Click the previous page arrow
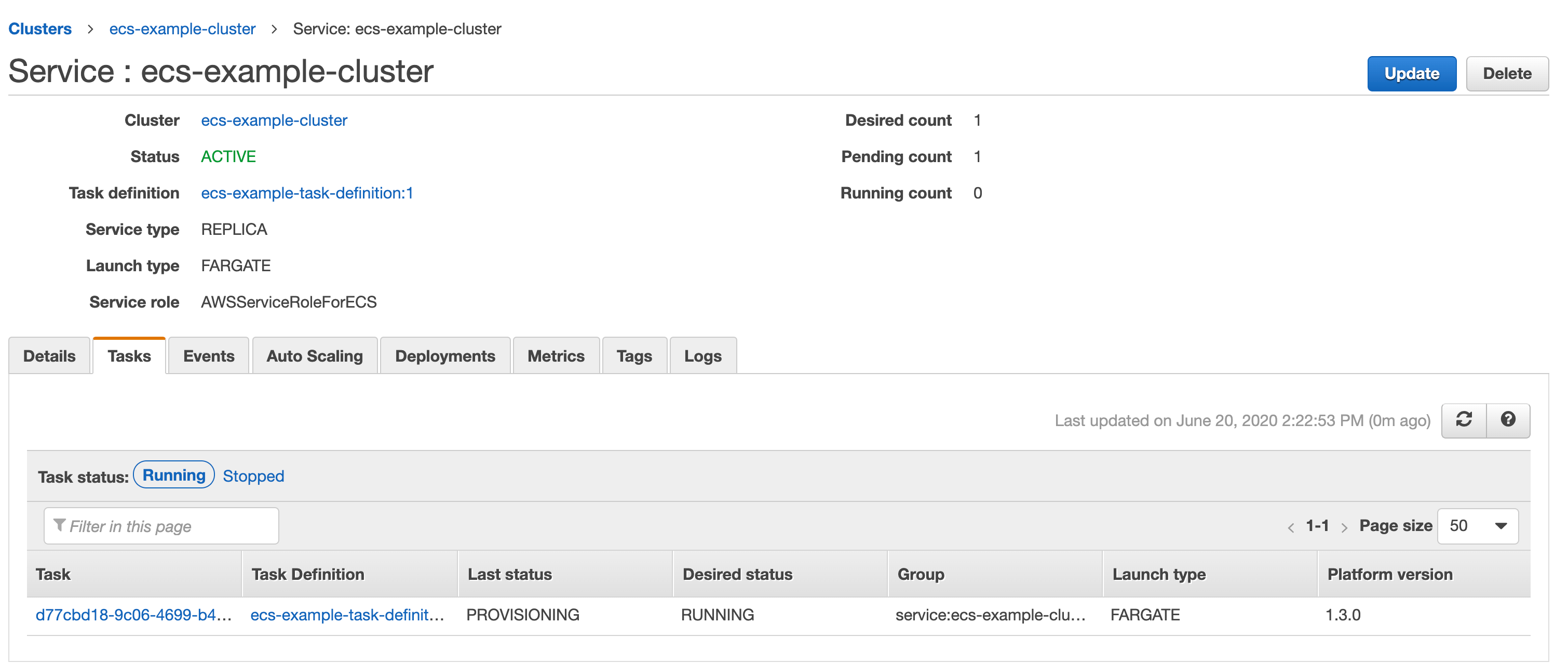The image size is (1568, 663). 1290,528
